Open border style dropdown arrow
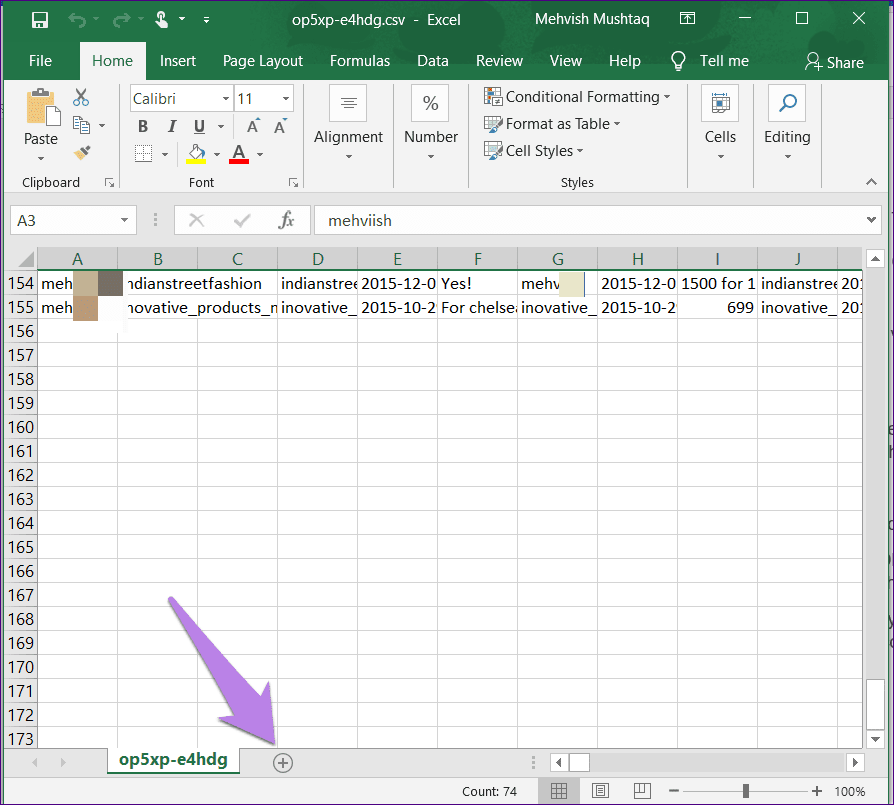This screenshot has width=894, height=805. [x=165, y=154]
